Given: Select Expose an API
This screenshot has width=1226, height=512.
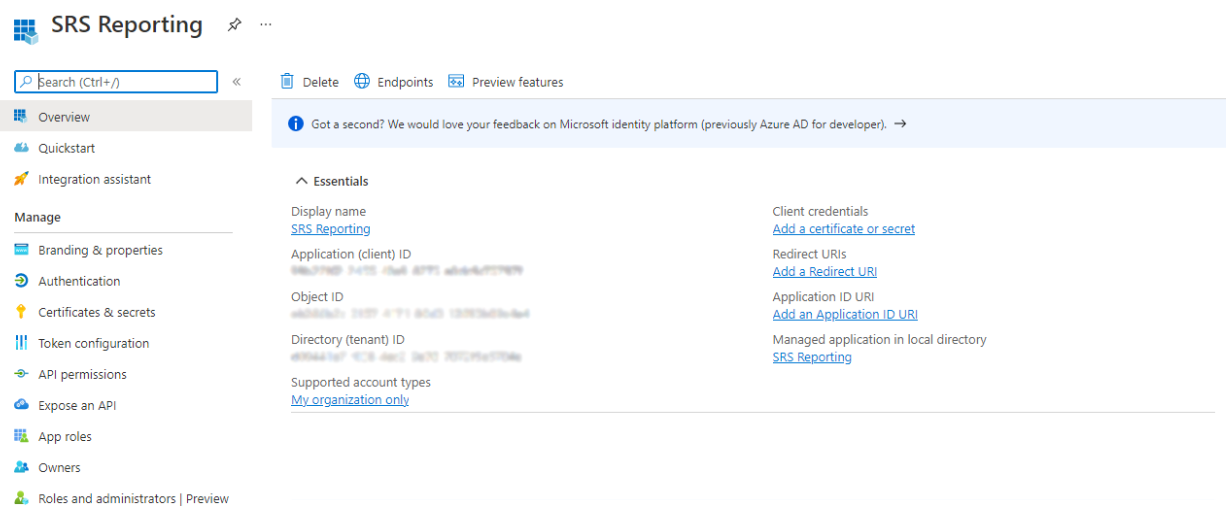Looking at the screenshot, I should pos(77,405).
